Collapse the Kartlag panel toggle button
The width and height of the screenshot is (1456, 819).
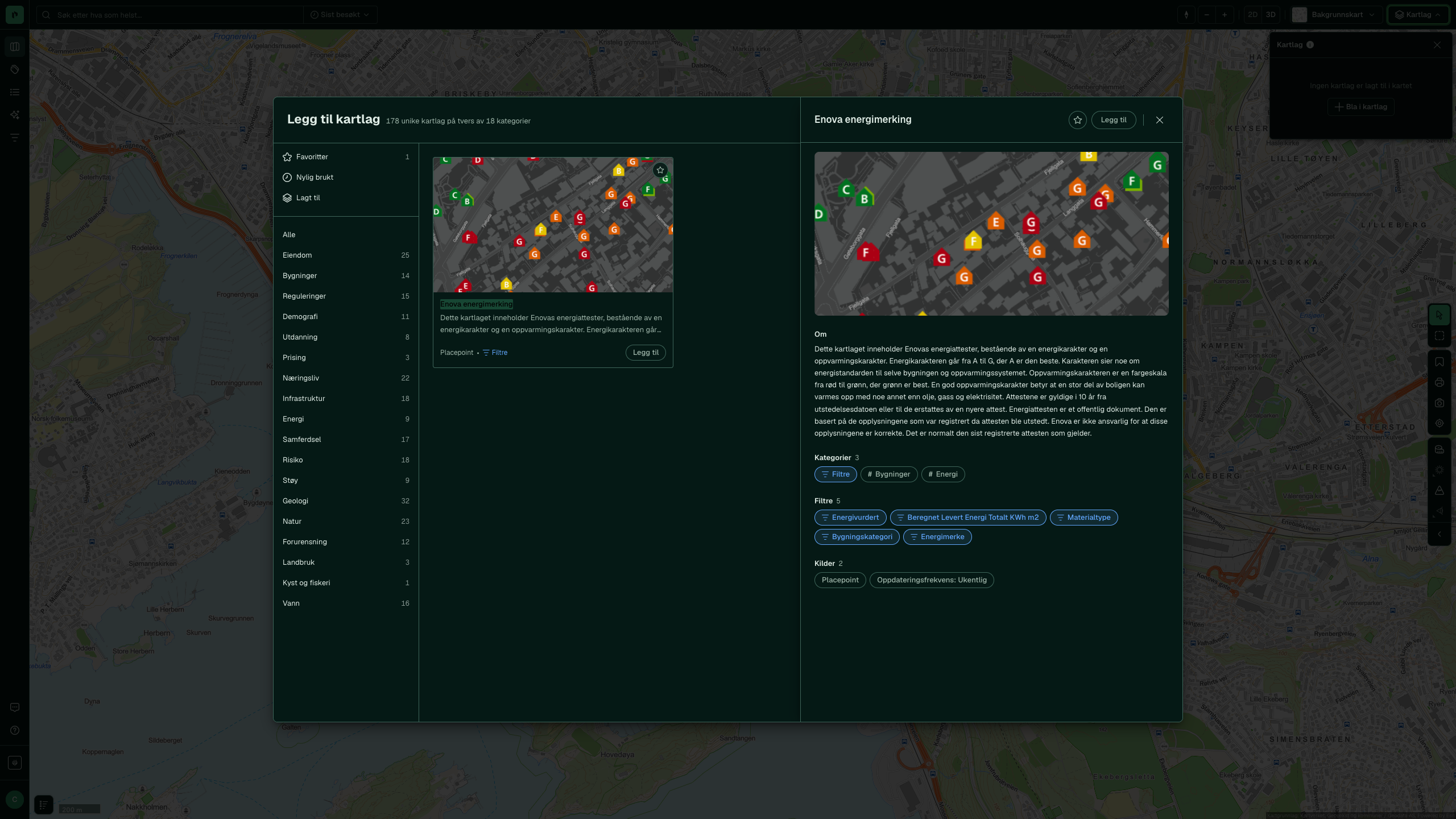tap(1418, 15)
